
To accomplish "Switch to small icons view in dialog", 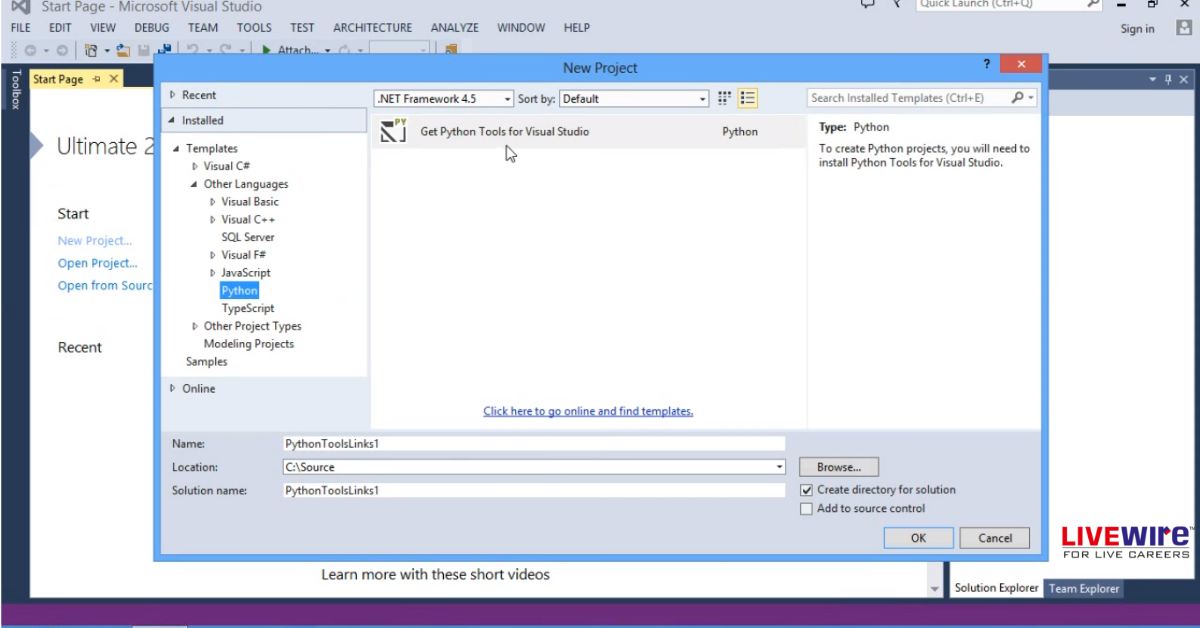I will (725, 98).
